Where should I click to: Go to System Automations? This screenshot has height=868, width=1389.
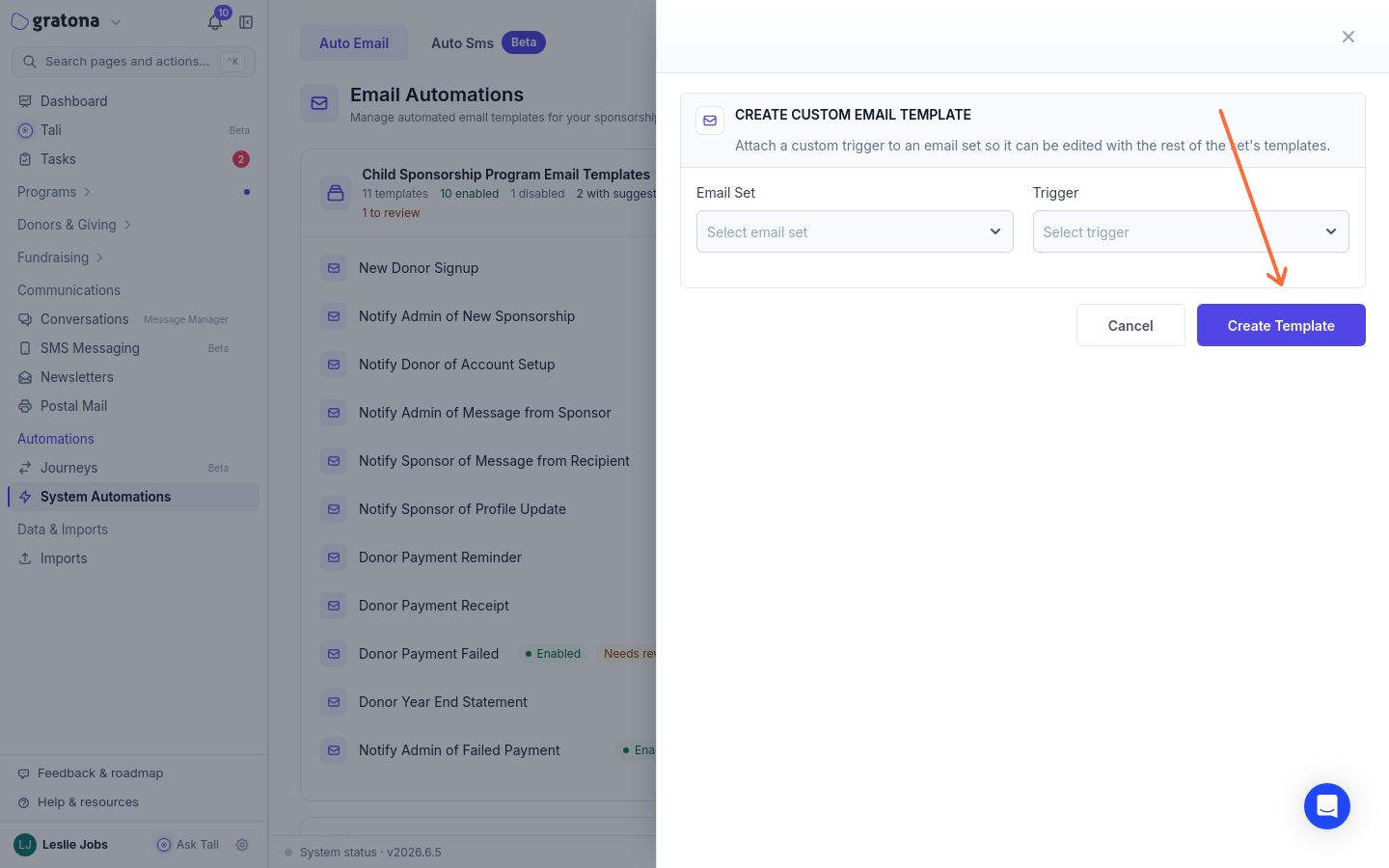coord(133,497)
